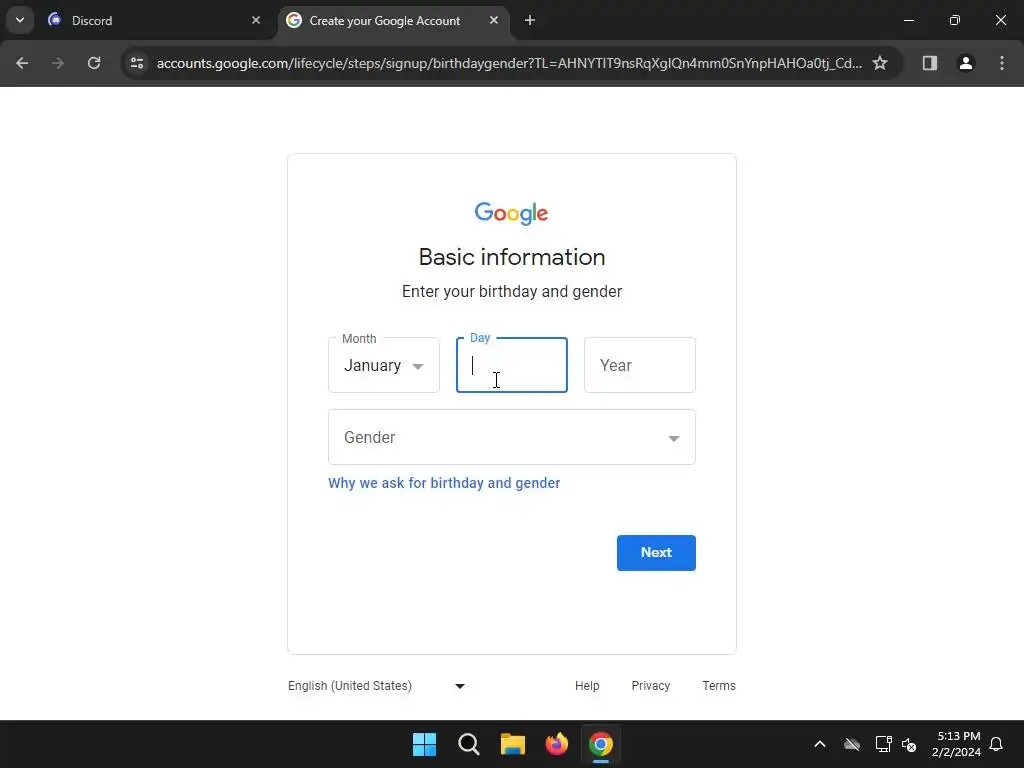Launch File Explorer from the taskbar

(x=513, y=744)
